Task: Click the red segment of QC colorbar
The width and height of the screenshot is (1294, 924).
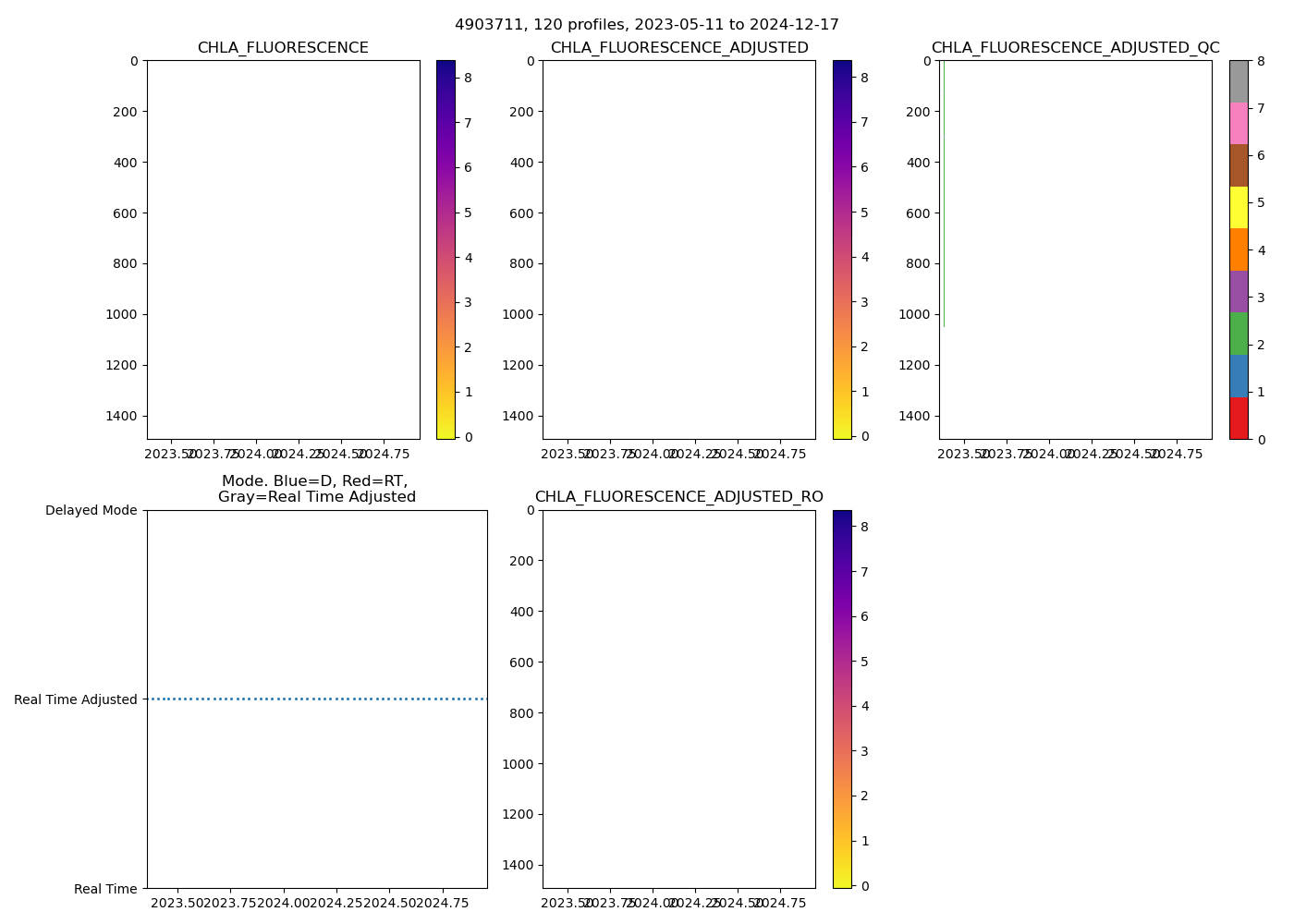Action: (1239, 419)
